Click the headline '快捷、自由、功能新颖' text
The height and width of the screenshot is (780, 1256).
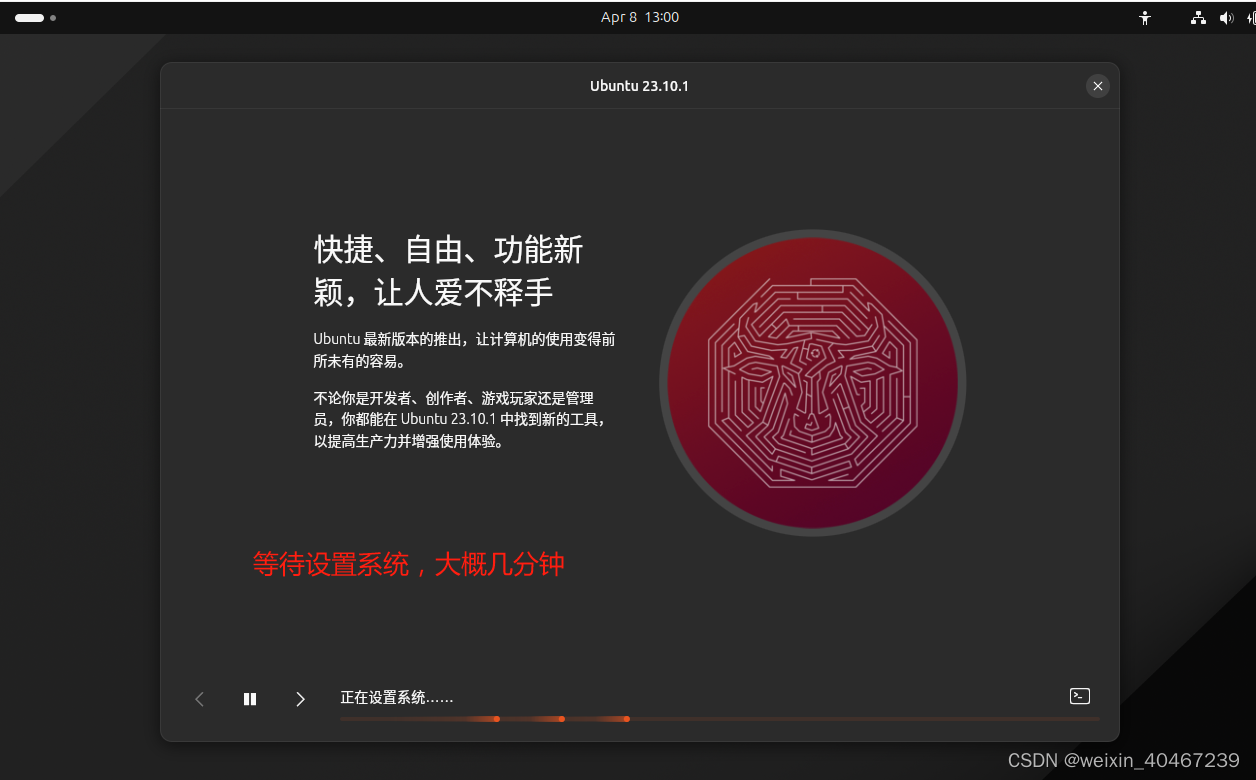click(x=448, y=271)
